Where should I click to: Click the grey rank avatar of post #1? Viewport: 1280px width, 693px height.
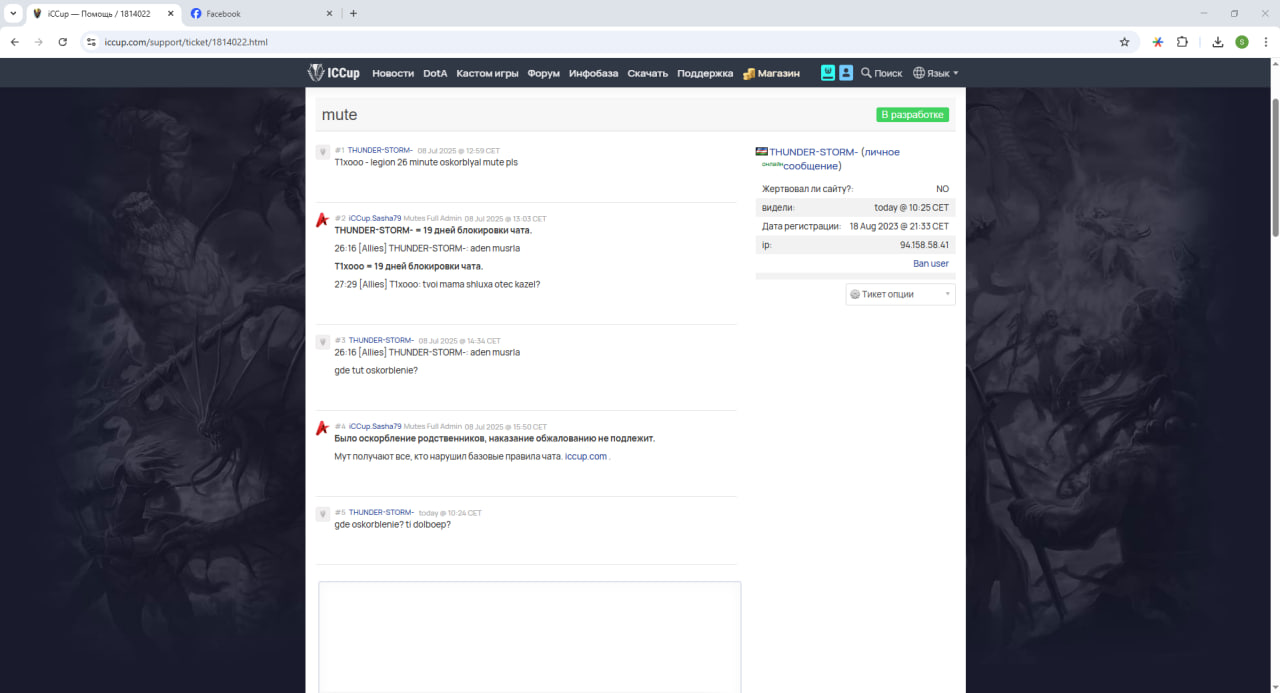(323, 152)
